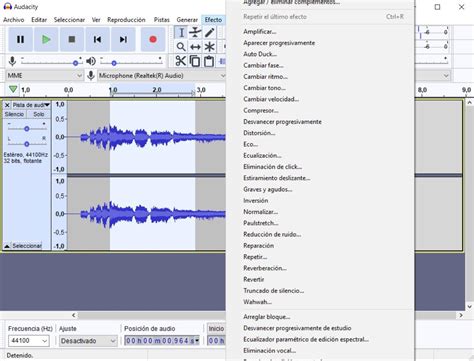Click the microphone icon beside input device
Image resolution: width=474 pixels, height=361 pixels.
point(91,76)
